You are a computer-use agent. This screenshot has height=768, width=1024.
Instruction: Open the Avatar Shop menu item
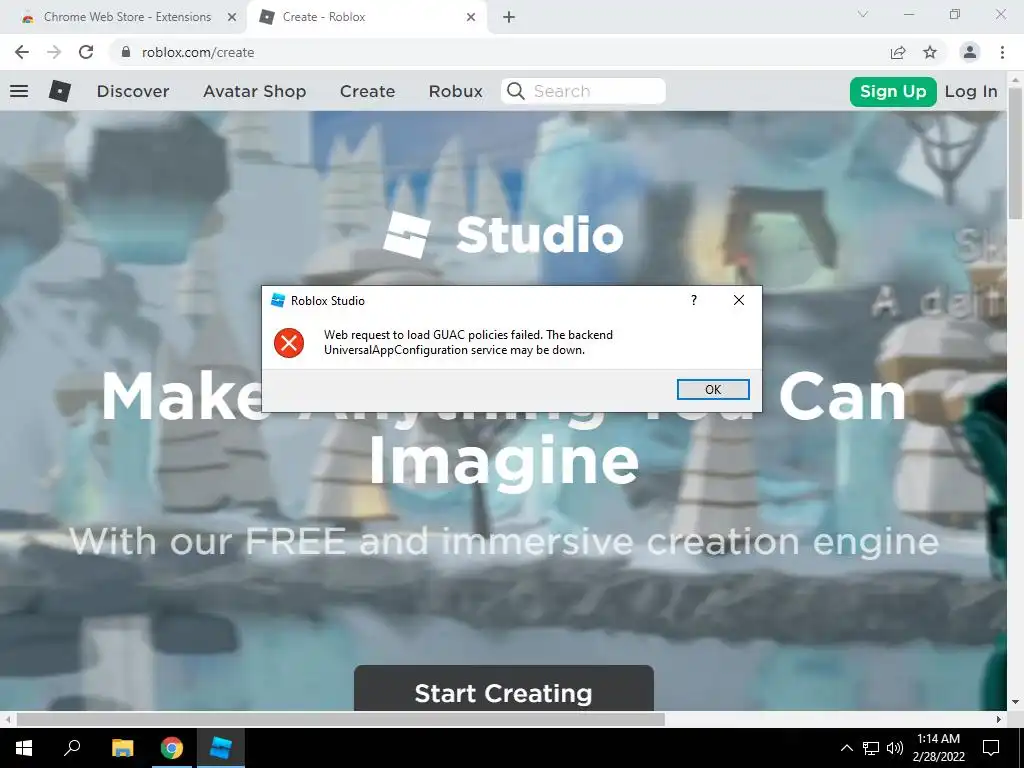tap(254, 91)
